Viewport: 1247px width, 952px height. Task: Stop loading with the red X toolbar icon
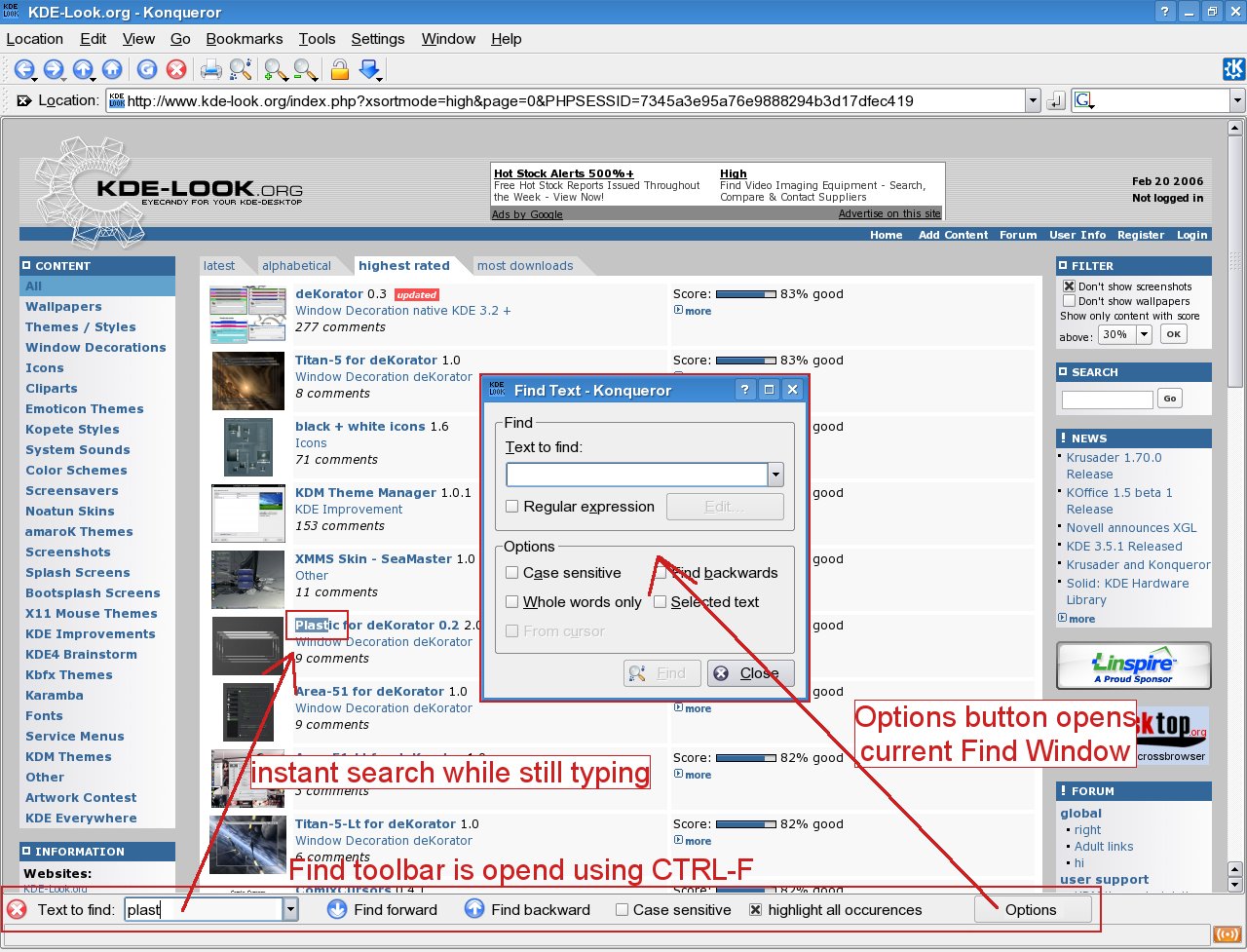coord(176,69)
